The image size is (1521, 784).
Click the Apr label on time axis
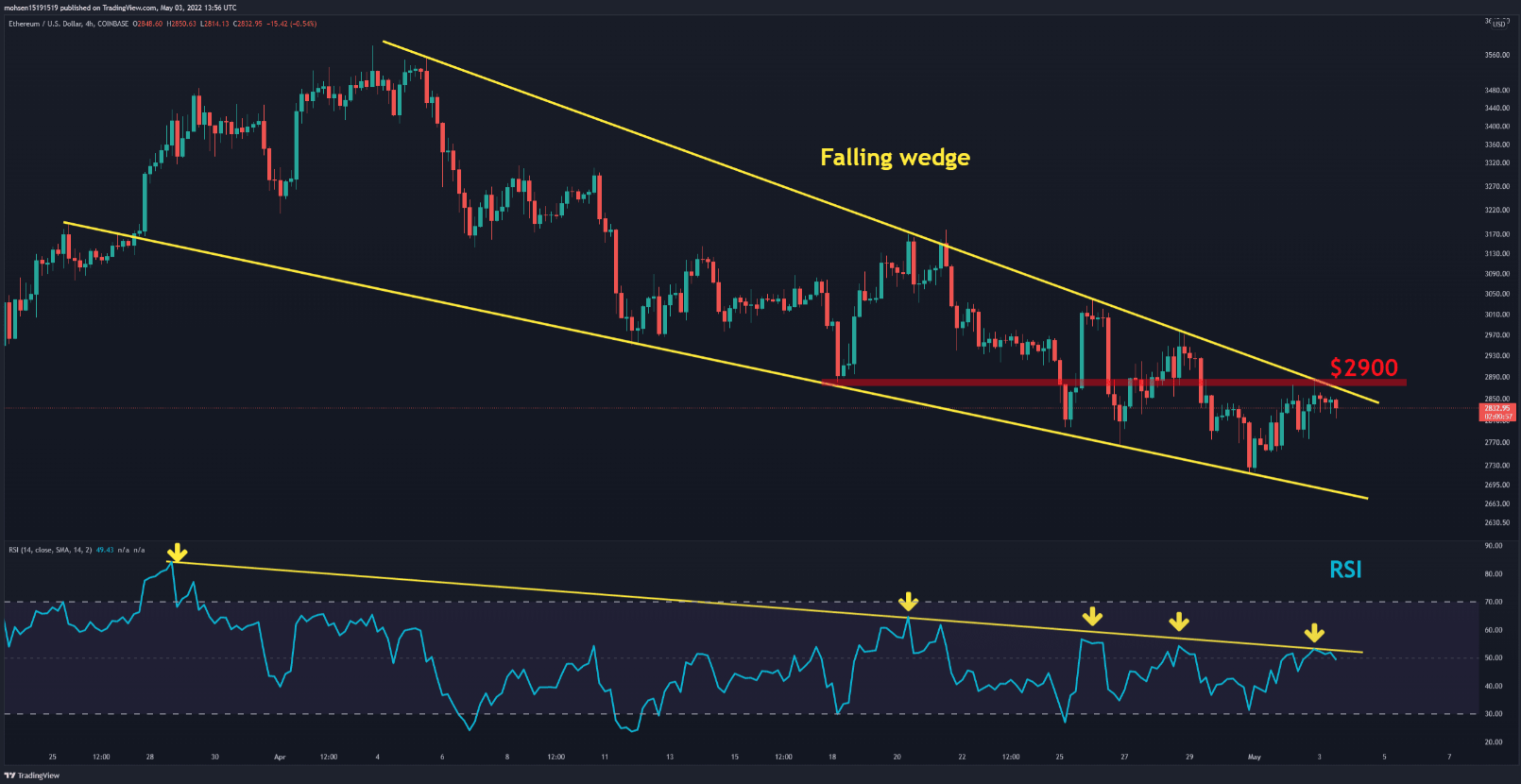pos(279,757)
